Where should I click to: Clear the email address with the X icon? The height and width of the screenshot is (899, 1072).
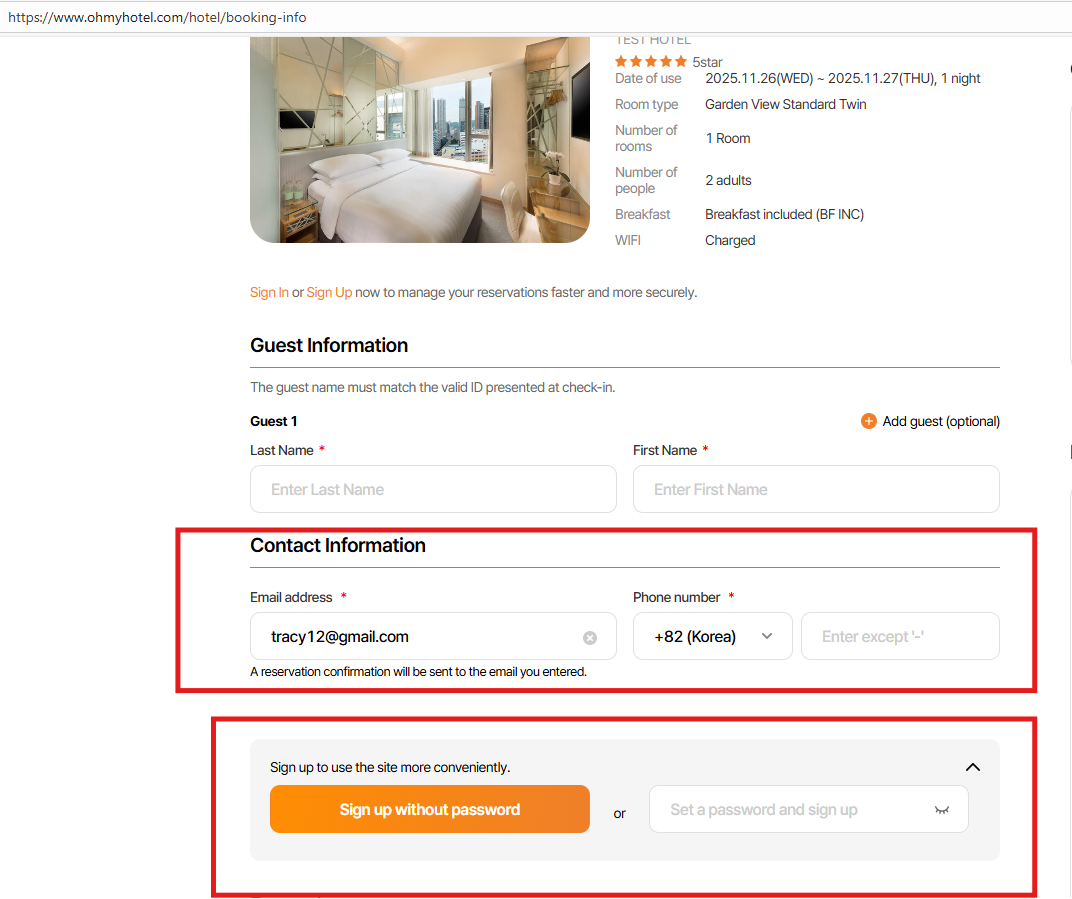point(590,638)
